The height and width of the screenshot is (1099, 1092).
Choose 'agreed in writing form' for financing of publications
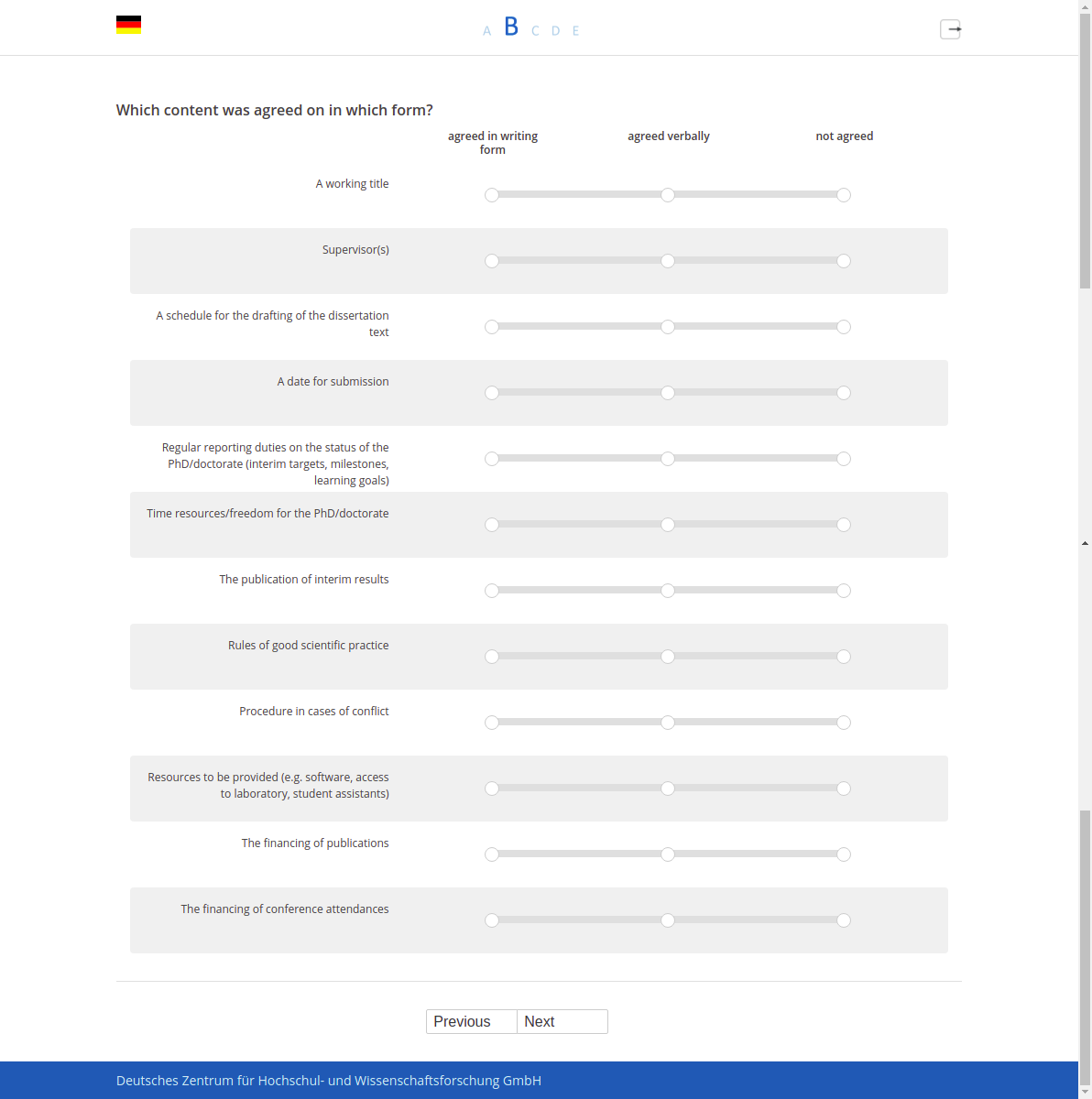pyautogui.click(x=492, y=854)
